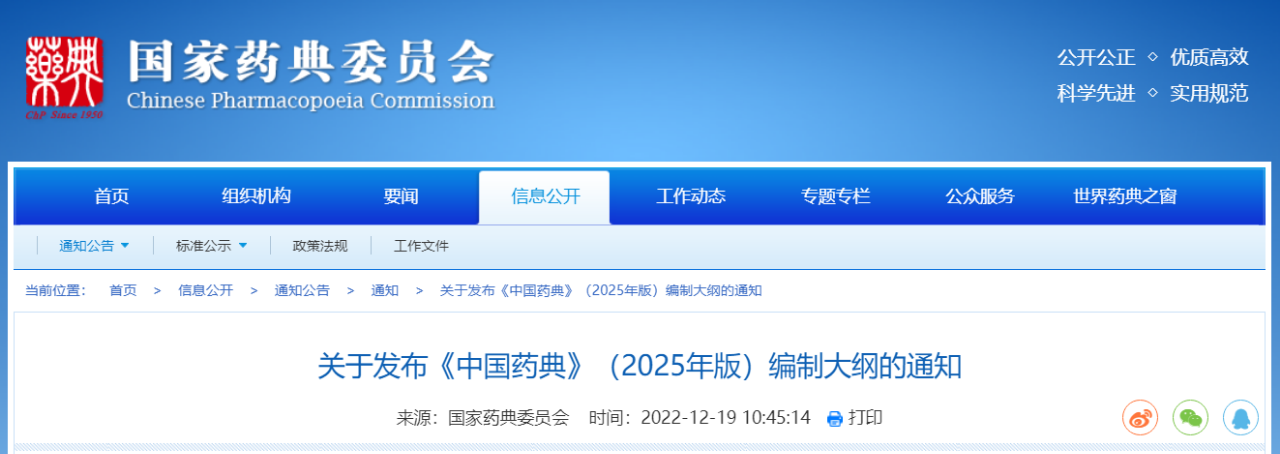Image resolution: width=1280 pixels, height=454 pixels.
Task: Click the red Chinese Pharmacopoeia seal logo
Action: click(x=65, y=76)
